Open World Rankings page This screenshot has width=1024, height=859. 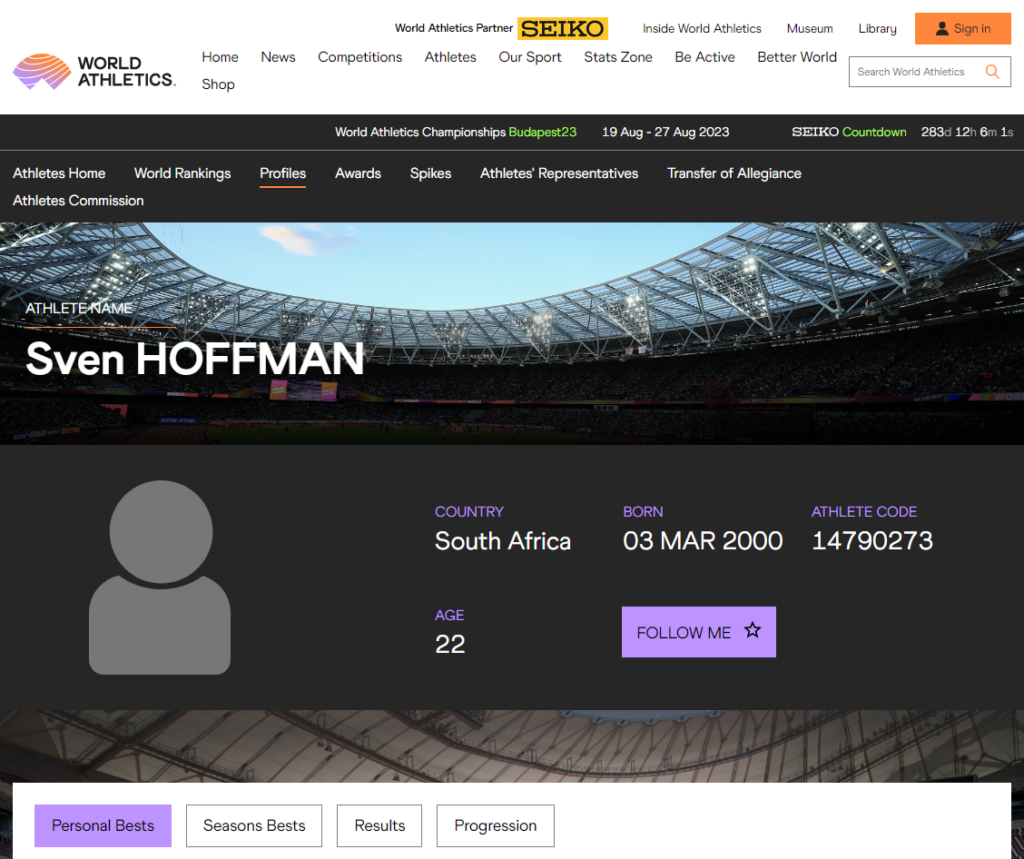pos(182,173)
